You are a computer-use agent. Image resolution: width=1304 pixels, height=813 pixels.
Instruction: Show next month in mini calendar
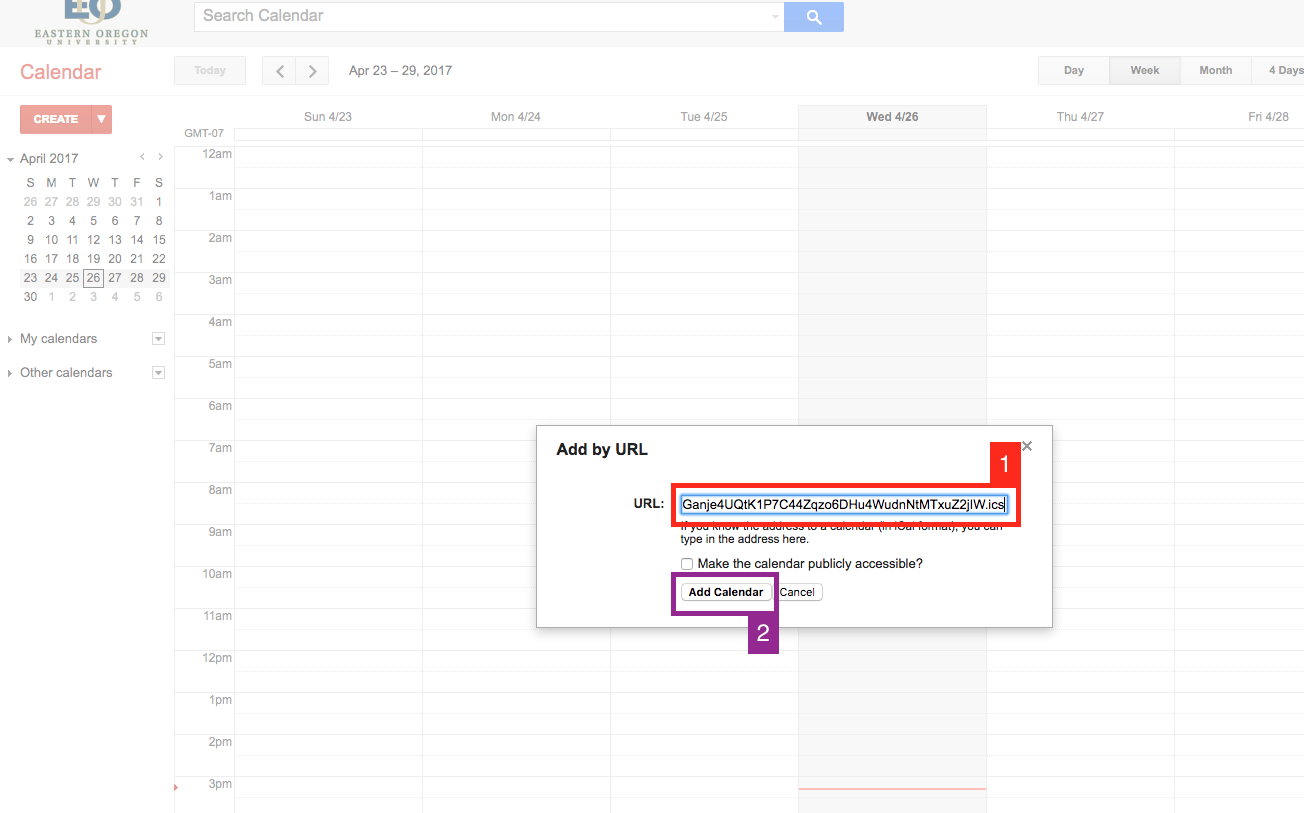[160, 157]
